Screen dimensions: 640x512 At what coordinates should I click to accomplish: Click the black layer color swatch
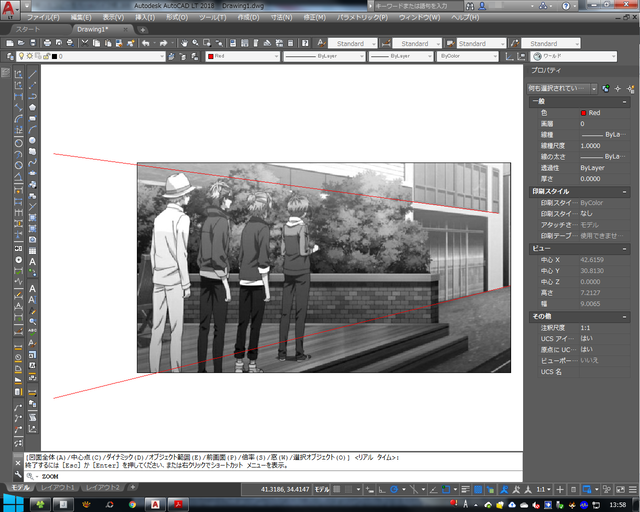(54, 56)
